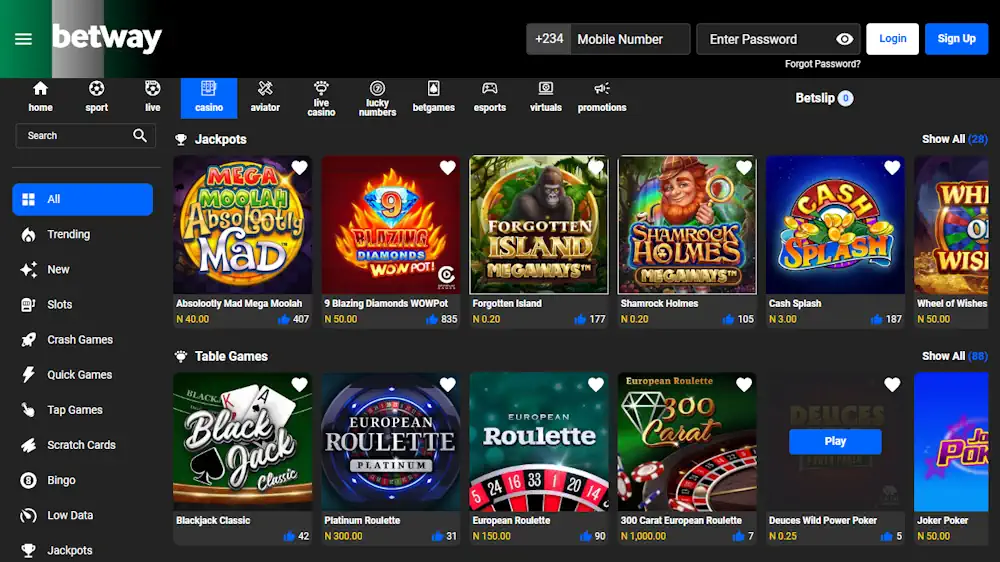Viewport: 1000px width, 562px height.
Task: Click the Sign Up button
Action: 956,39
